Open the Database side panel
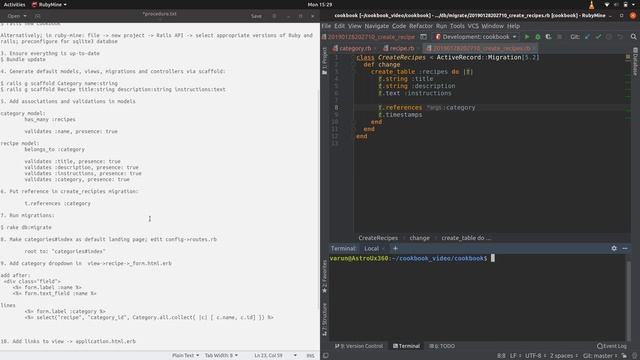Image resolution: width=640 pixels, height=360 pixels. pyautogui.click(x=636, y=61)
